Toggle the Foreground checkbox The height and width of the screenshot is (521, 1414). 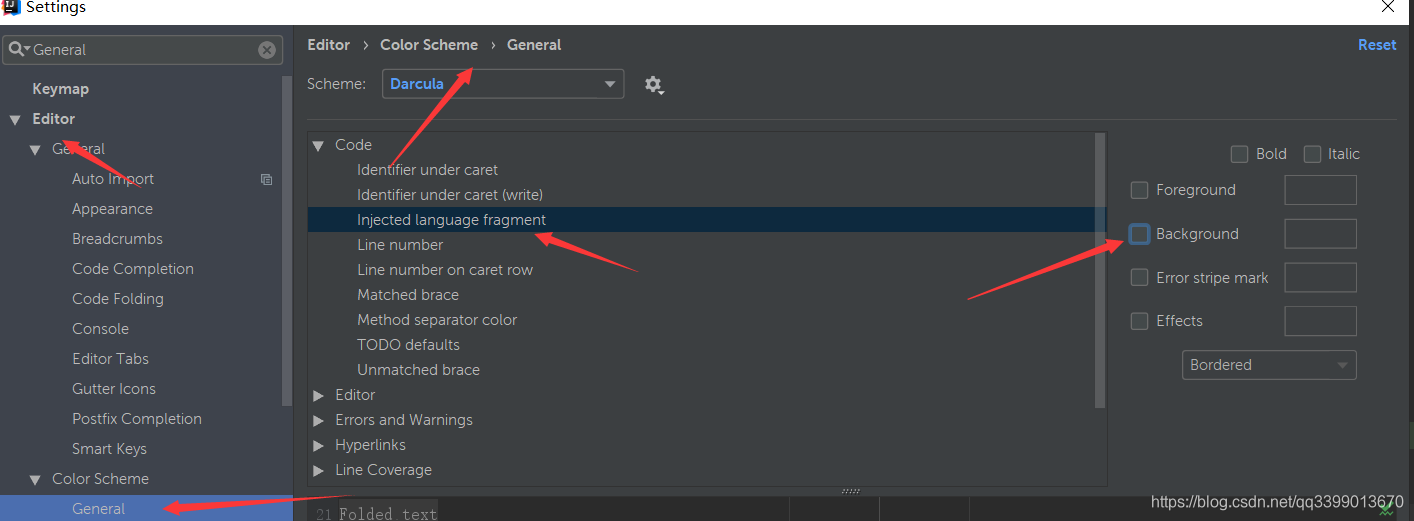pos(1139,190)
